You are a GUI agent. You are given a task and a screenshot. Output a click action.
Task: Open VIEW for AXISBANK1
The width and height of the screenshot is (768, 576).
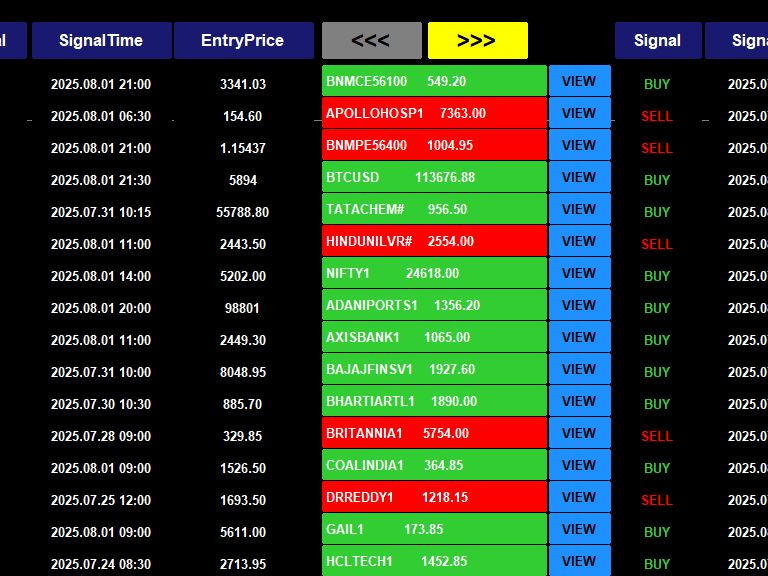[580, 337]
